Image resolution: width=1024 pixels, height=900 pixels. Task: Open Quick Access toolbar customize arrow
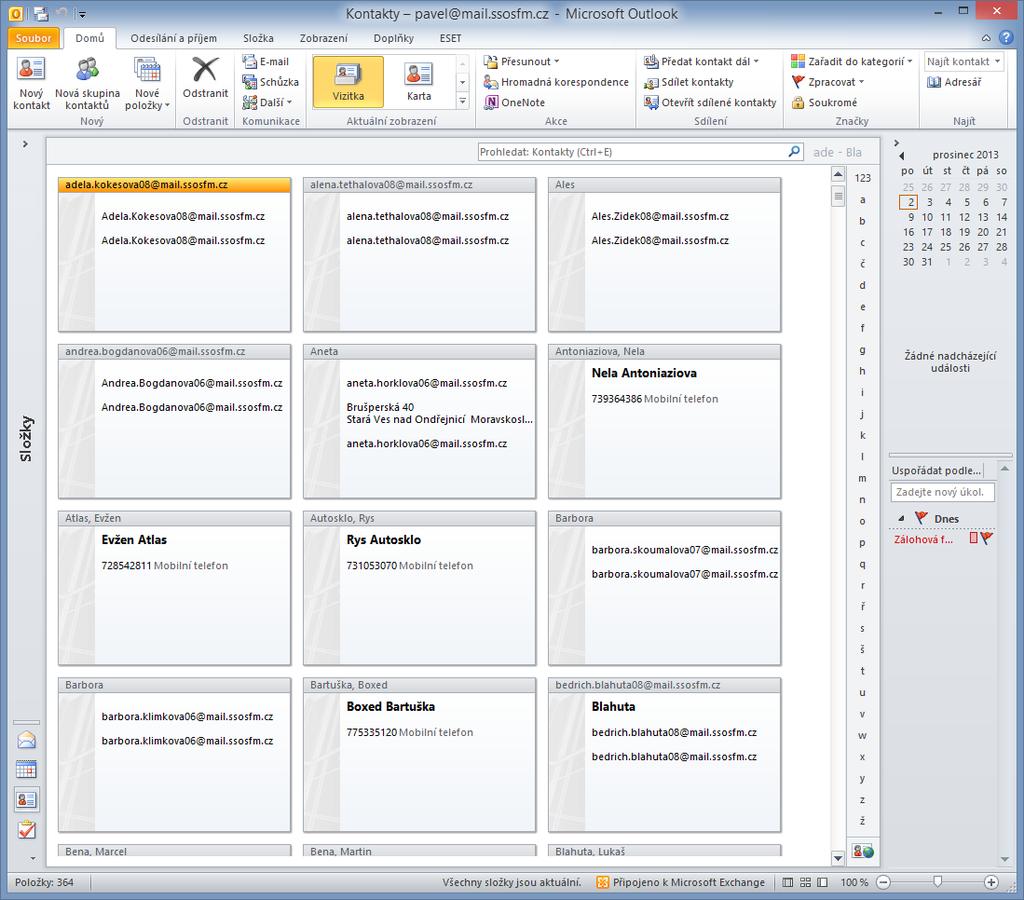point(80,13)
